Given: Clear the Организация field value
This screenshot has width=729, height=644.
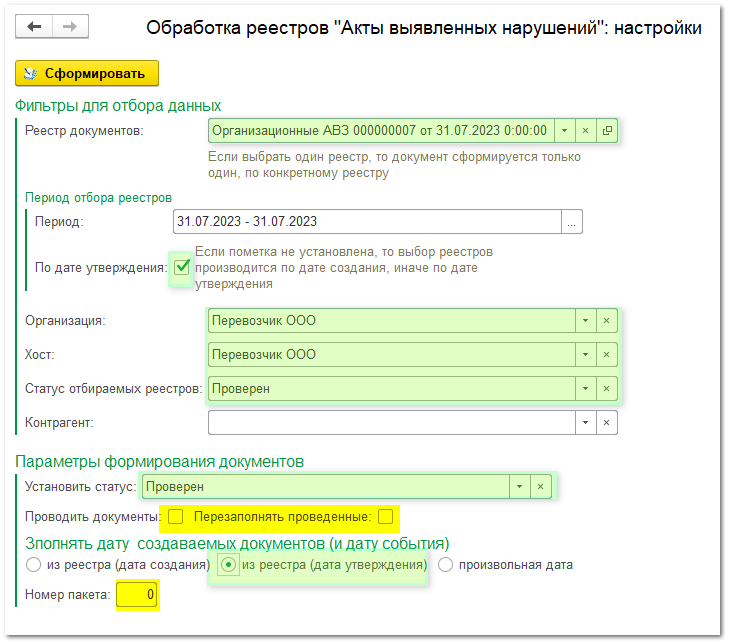Looking at the screenshot, I should (x=606, y=321).
